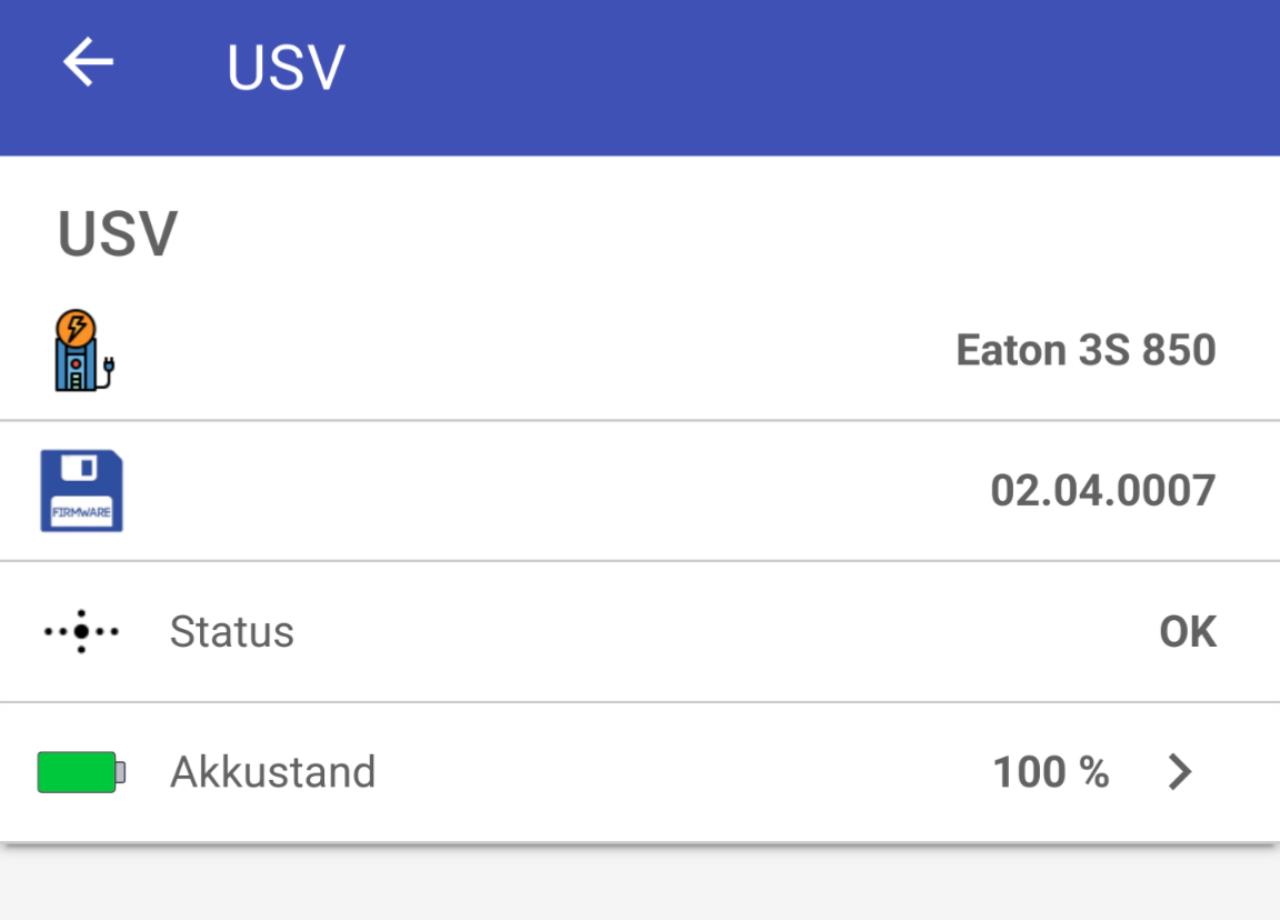This screenshot has width=1280, height=920.
Task: Click the UPS device icon
Action: pyautogui.click(x=81, y=350)
